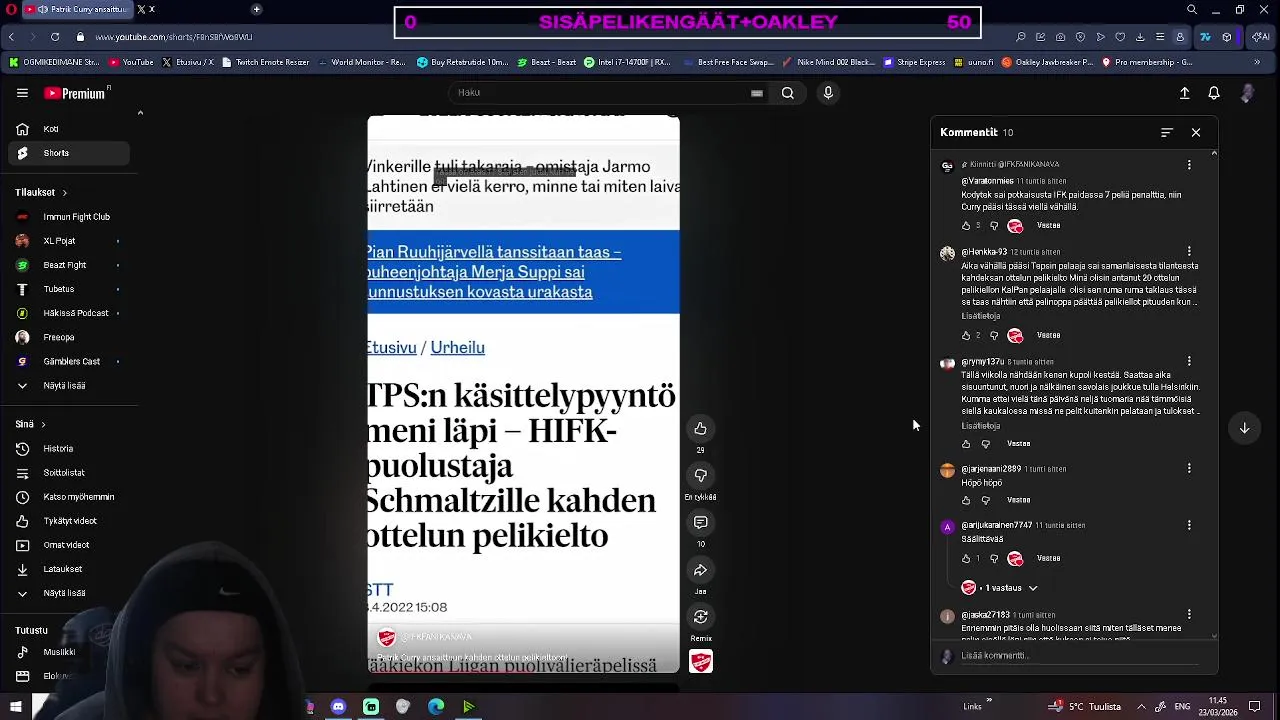The width and height of the screenshot is (1280, 720).
Task: Close the Kommentit panel
Action: [x=1196, y=132]
